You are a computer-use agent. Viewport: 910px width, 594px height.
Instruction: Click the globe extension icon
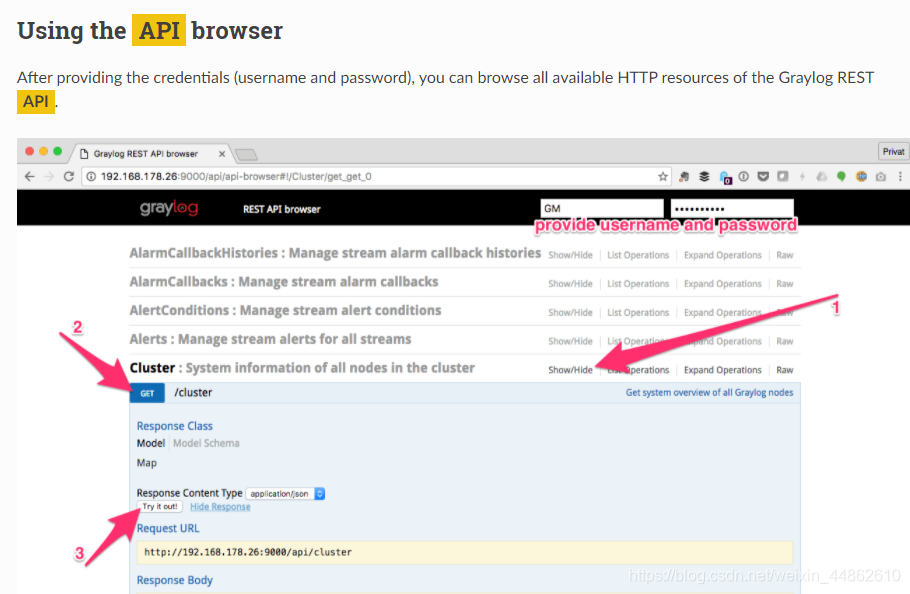pyautogui.click(x=861, y=176)
